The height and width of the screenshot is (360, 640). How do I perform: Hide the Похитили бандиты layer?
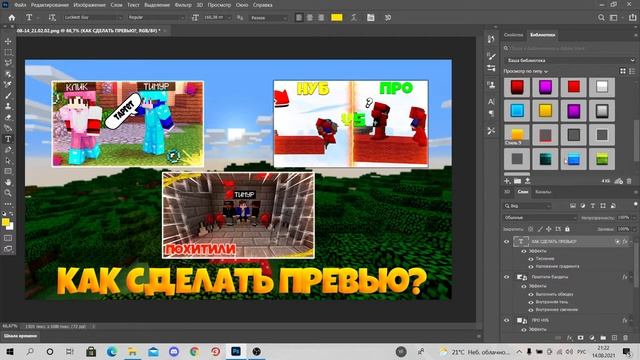pos(507,277)
